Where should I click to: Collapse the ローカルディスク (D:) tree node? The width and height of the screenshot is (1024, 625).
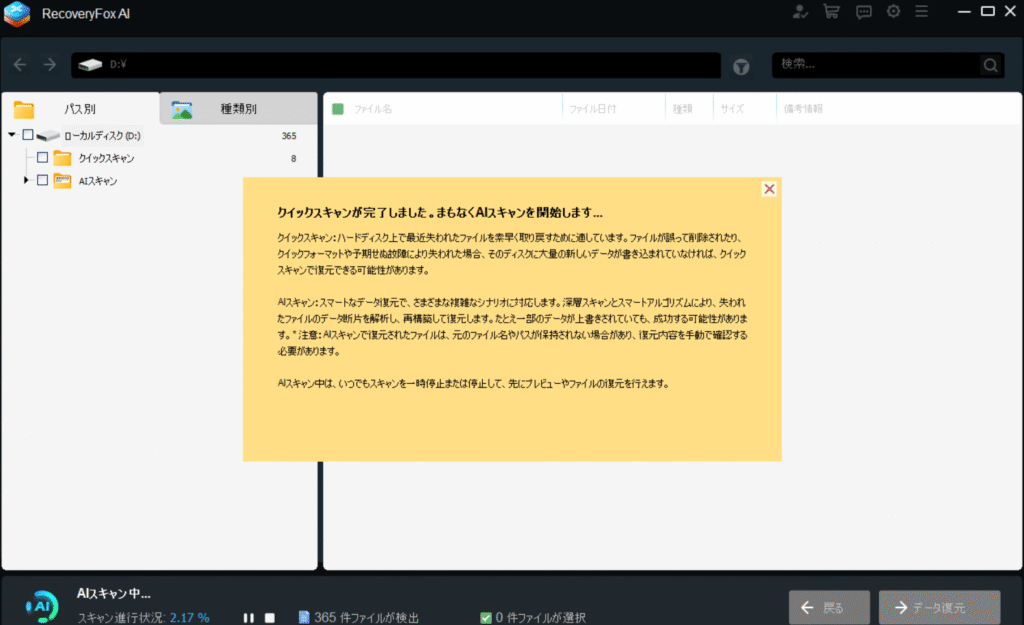(x=12, y=135)
